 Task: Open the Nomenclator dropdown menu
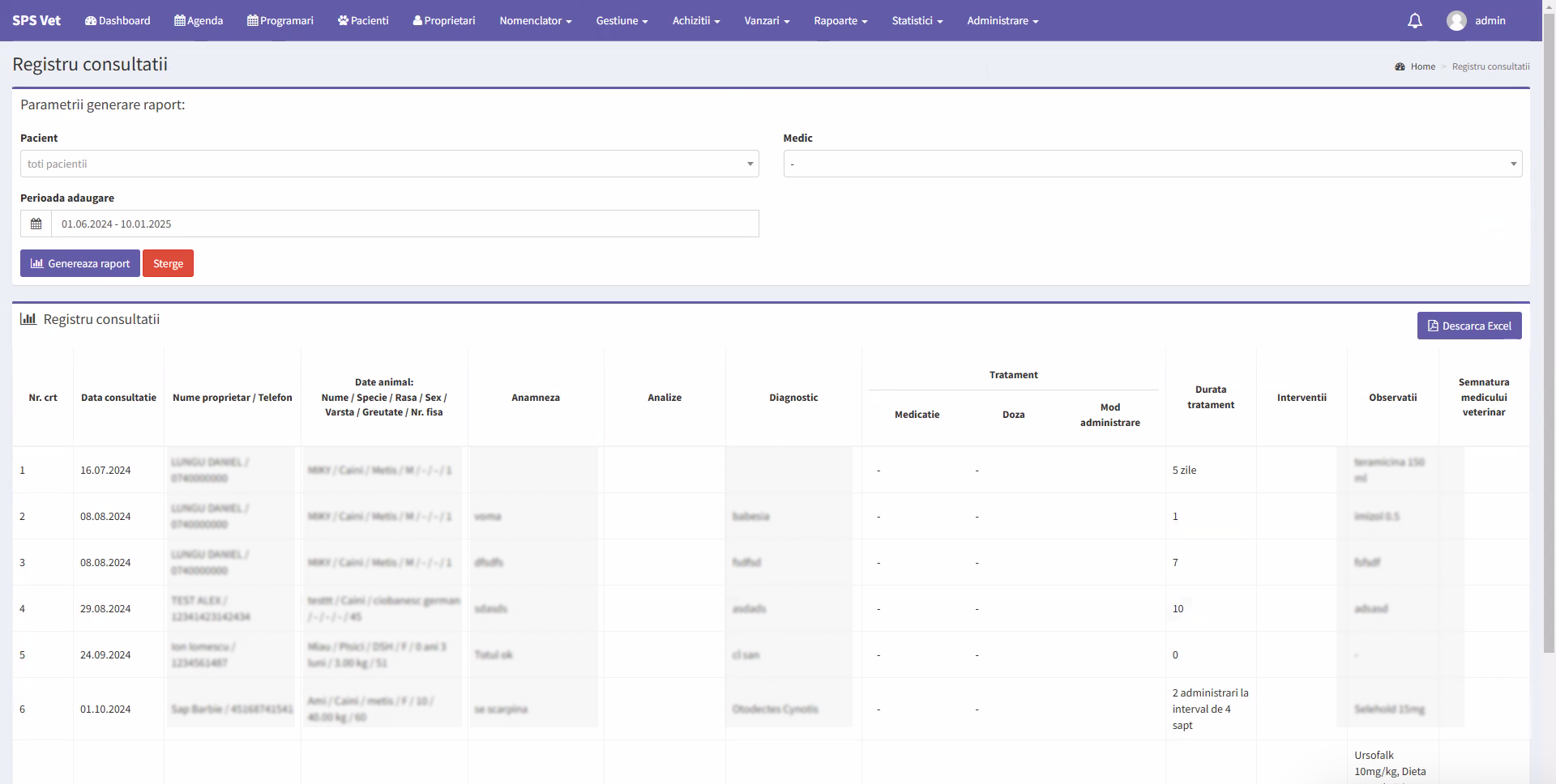click(x=535, y=21)
